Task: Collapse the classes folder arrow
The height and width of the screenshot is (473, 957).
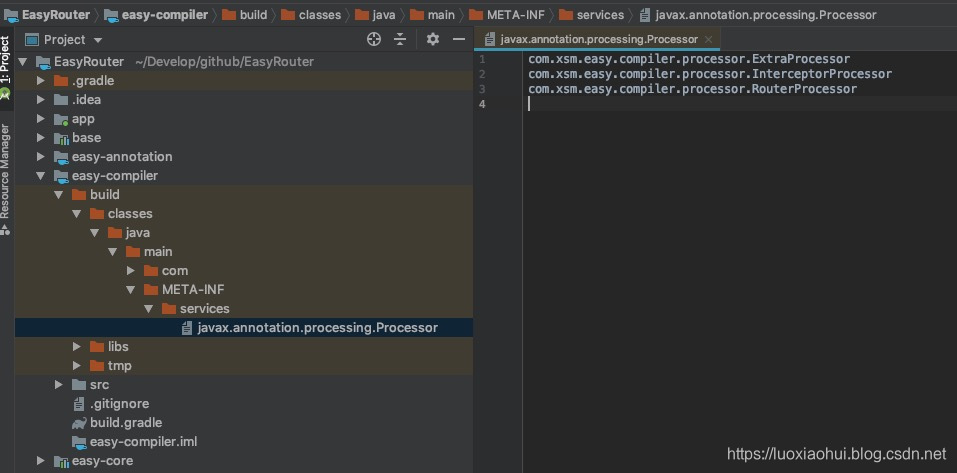Action: click(76, 214)
